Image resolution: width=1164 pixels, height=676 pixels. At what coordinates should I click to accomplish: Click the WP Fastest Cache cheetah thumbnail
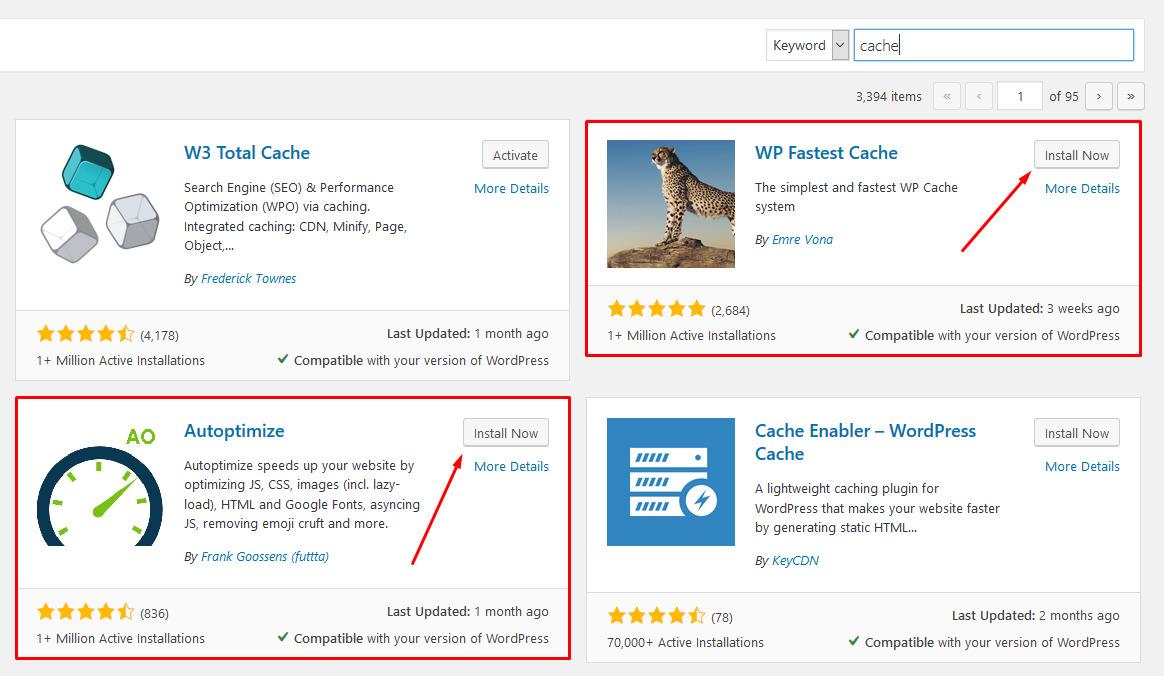[x=671, y=204]
